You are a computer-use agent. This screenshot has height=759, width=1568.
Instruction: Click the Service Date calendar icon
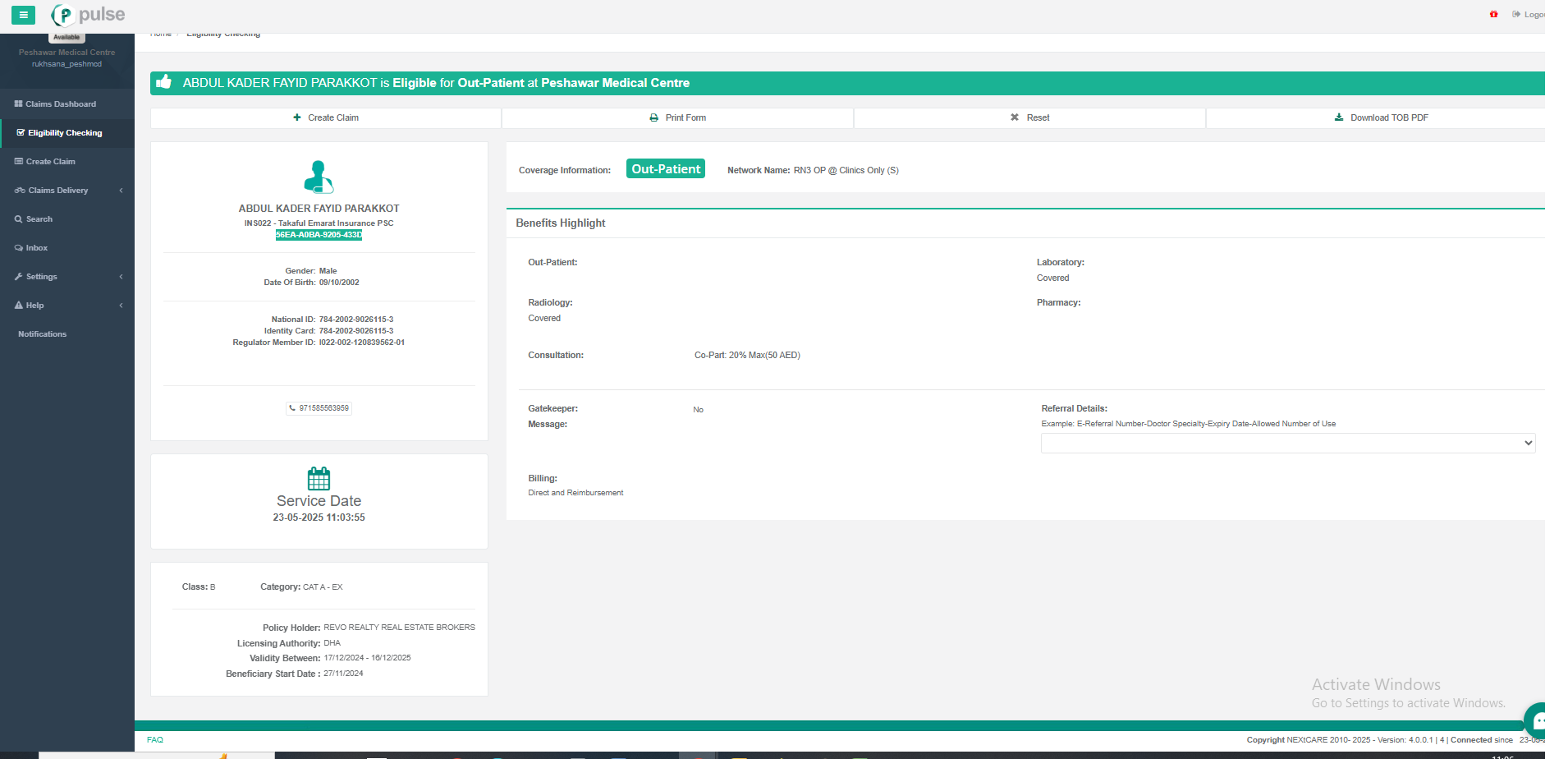[319, 478]
